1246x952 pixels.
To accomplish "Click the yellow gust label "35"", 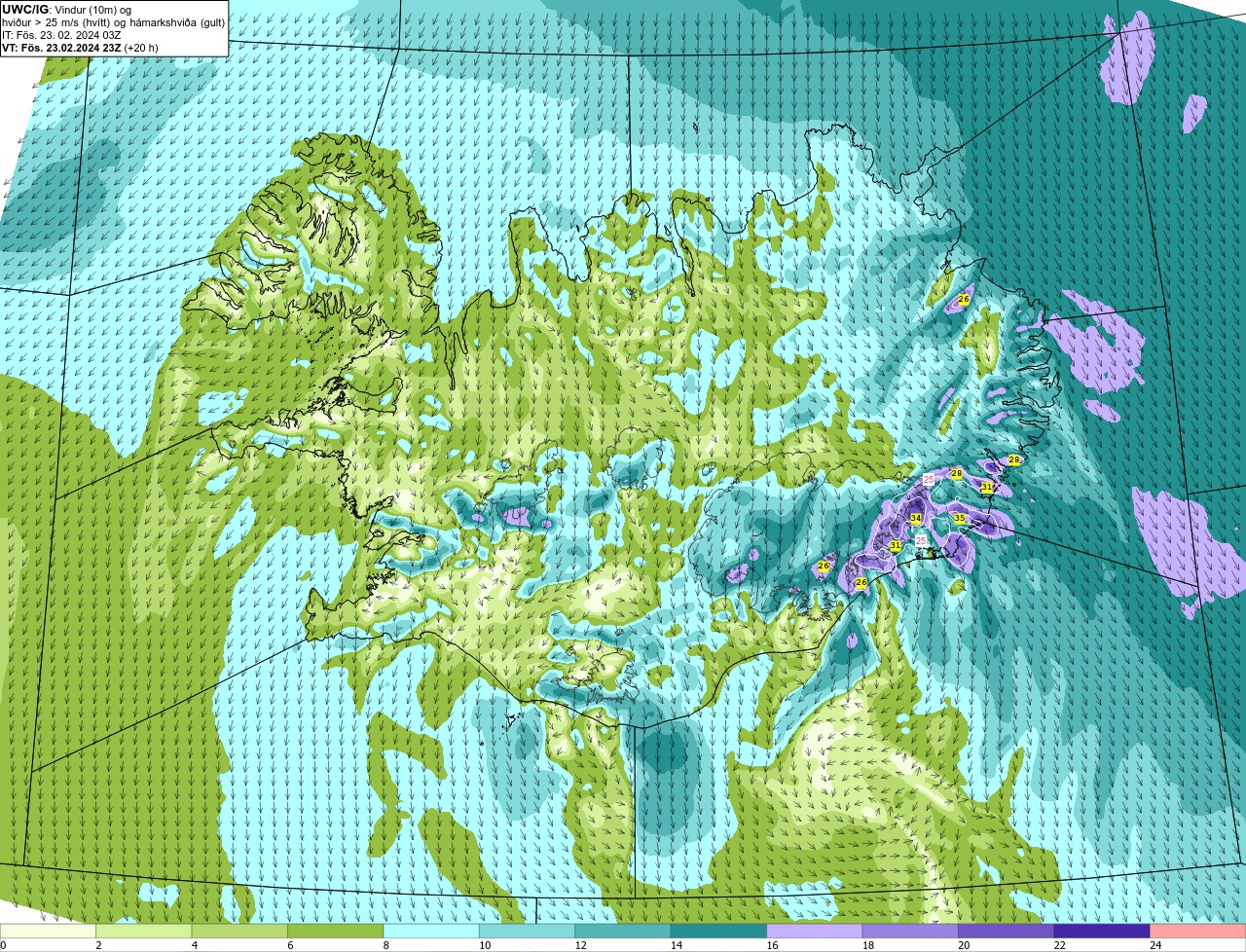I will coord(959,519).
